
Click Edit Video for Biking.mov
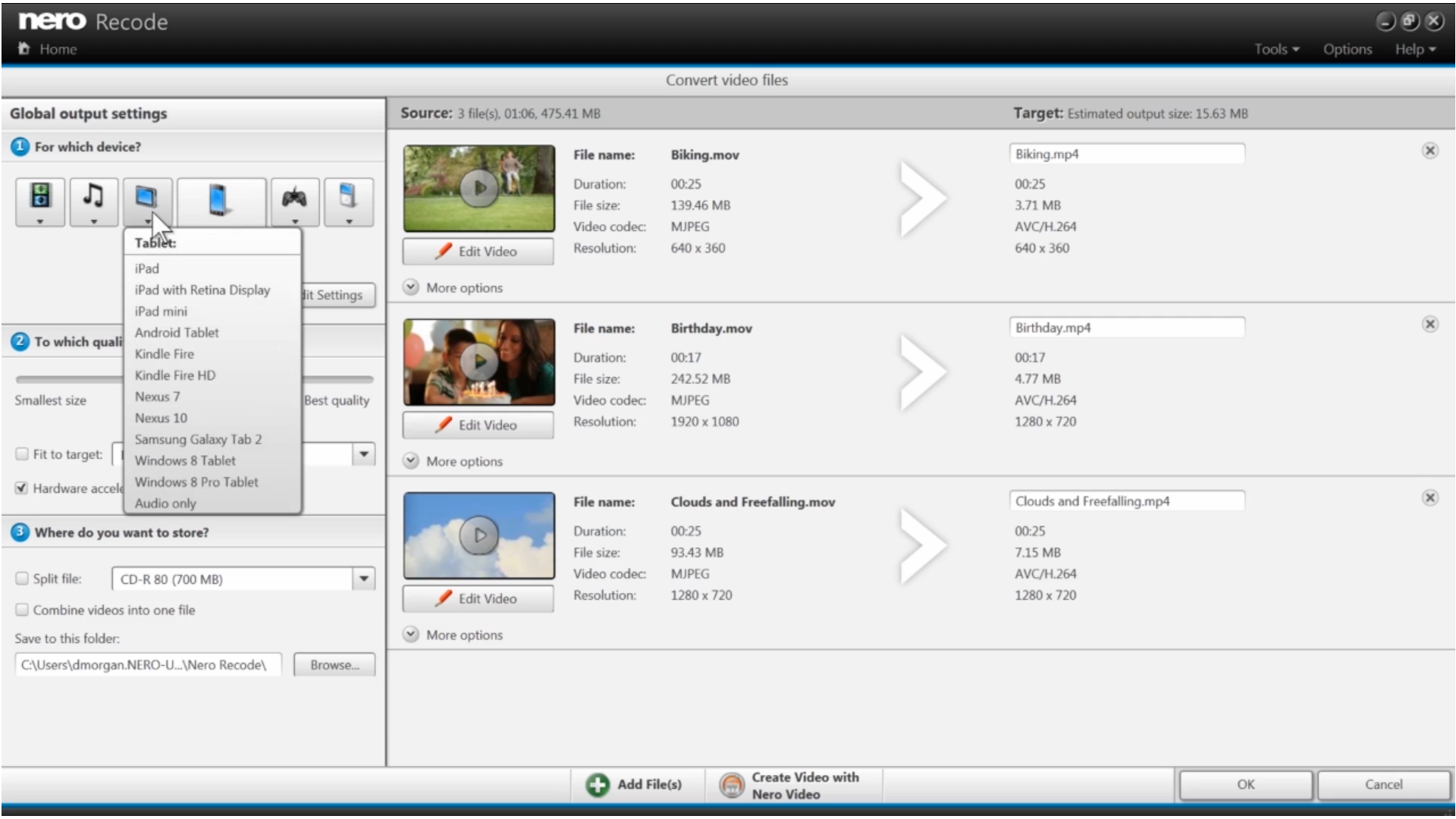[x=478, y=251]
